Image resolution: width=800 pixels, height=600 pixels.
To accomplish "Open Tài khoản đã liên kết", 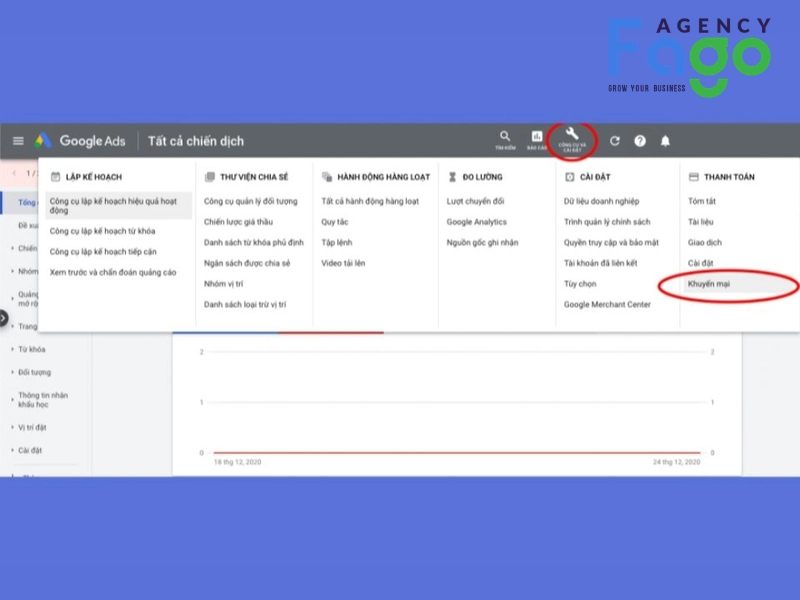I will click(x=601, y=263).
